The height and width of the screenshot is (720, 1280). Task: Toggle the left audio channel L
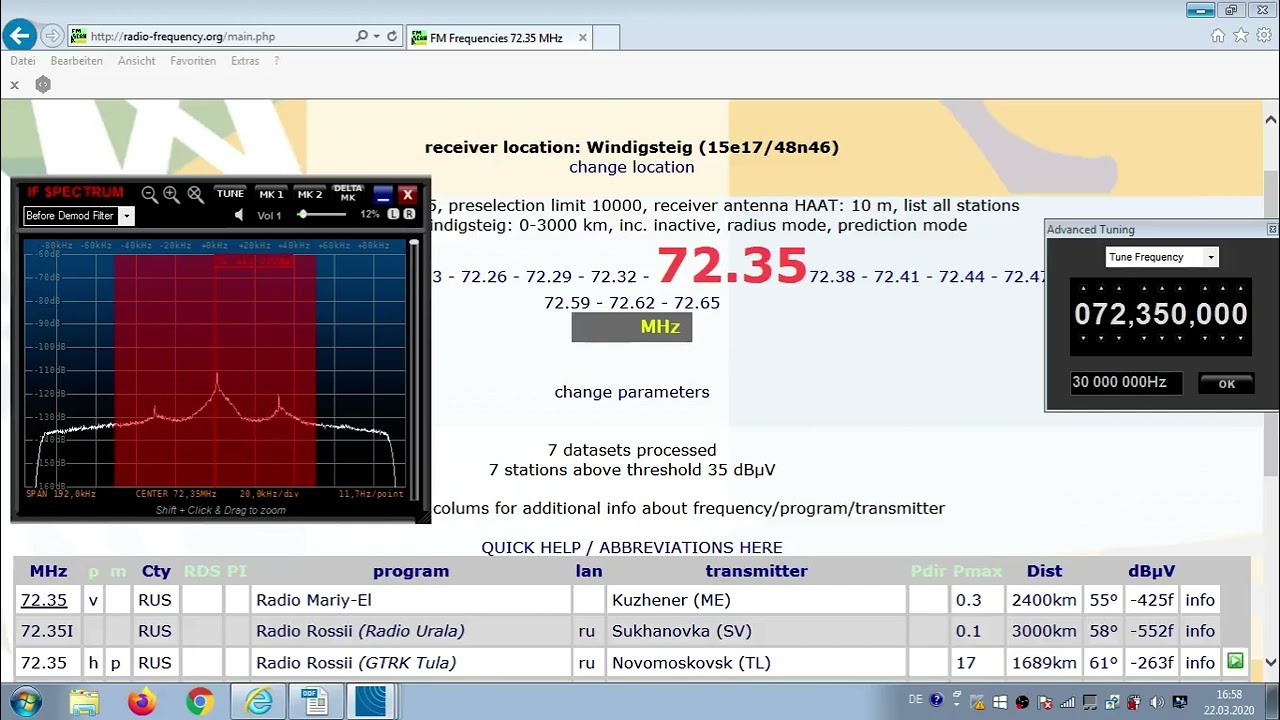point(393,215)
